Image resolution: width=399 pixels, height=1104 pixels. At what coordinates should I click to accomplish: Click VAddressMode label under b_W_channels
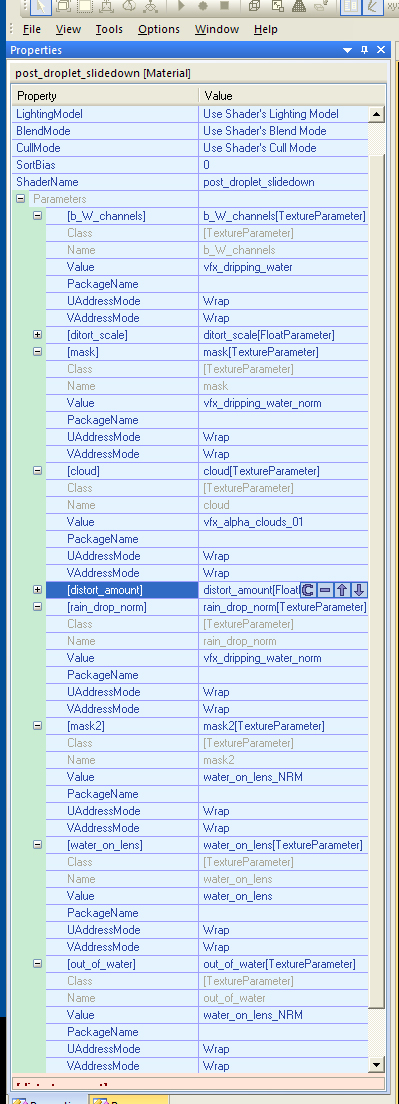pyautogui.click(x=103, y=318)
